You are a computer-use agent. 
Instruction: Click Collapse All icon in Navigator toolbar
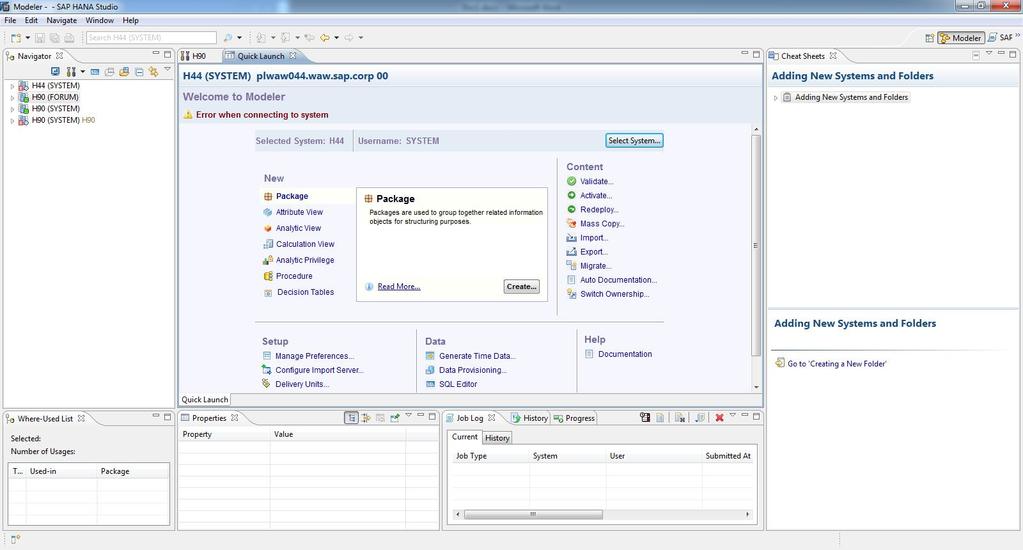[x=139, y=72]
